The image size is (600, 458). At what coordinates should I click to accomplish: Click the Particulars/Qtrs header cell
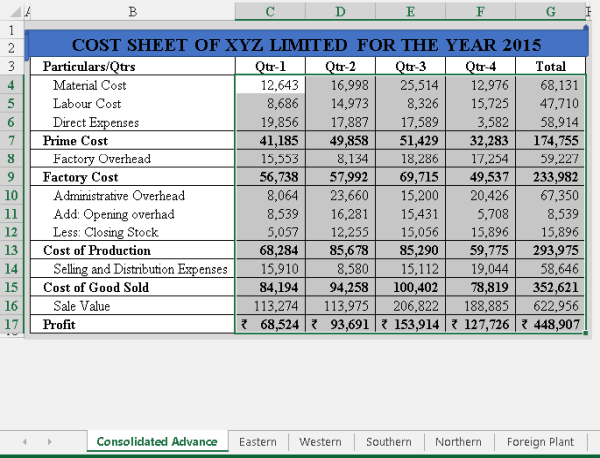133,67
